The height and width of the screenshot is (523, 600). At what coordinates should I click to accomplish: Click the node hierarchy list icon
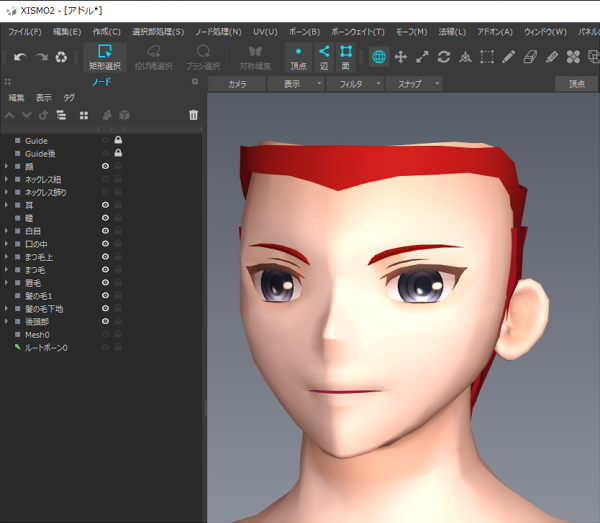coord(61,115)
